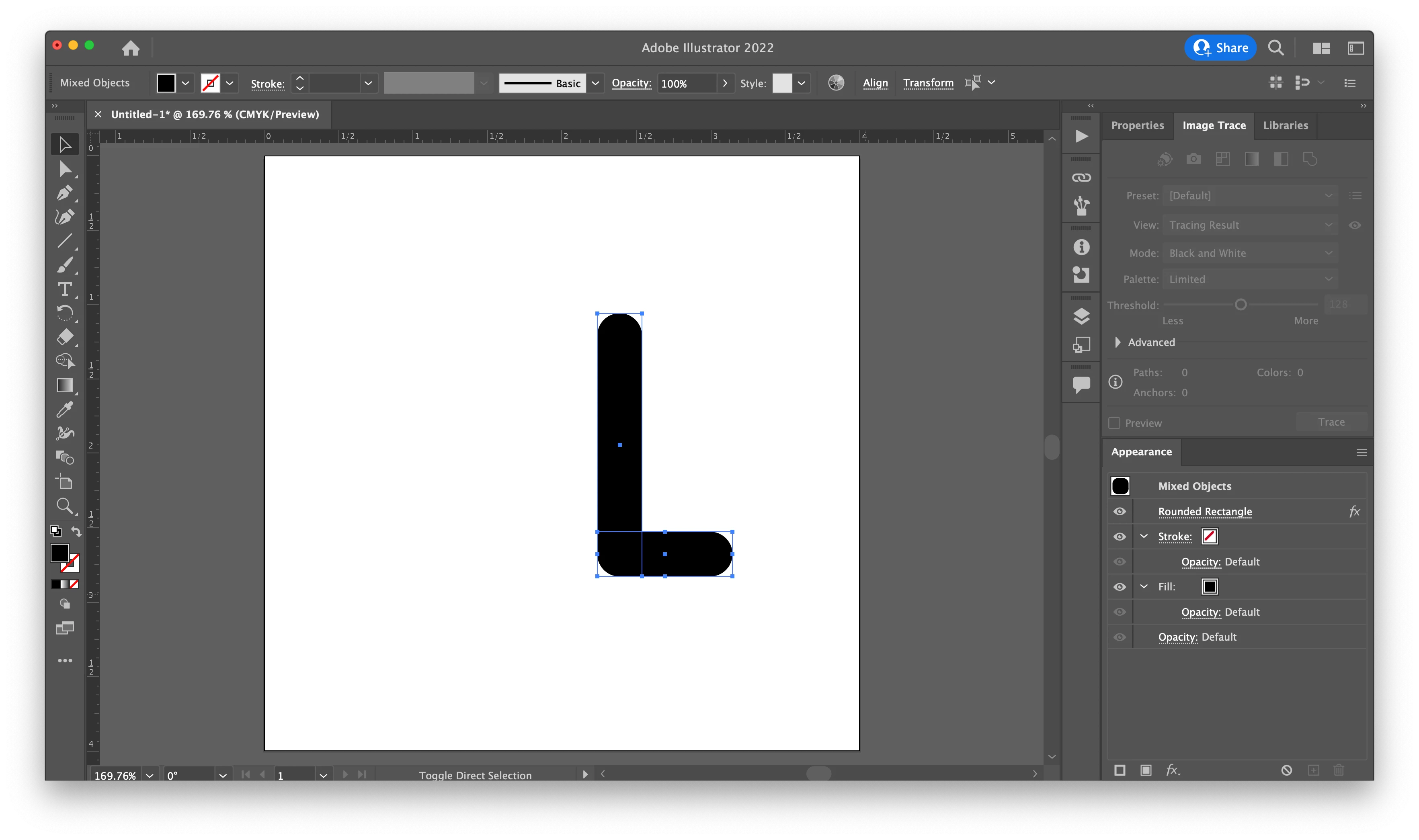
Task: Enable the Preview checkbox in Image Trace
Action: [x=1114, y=423]
